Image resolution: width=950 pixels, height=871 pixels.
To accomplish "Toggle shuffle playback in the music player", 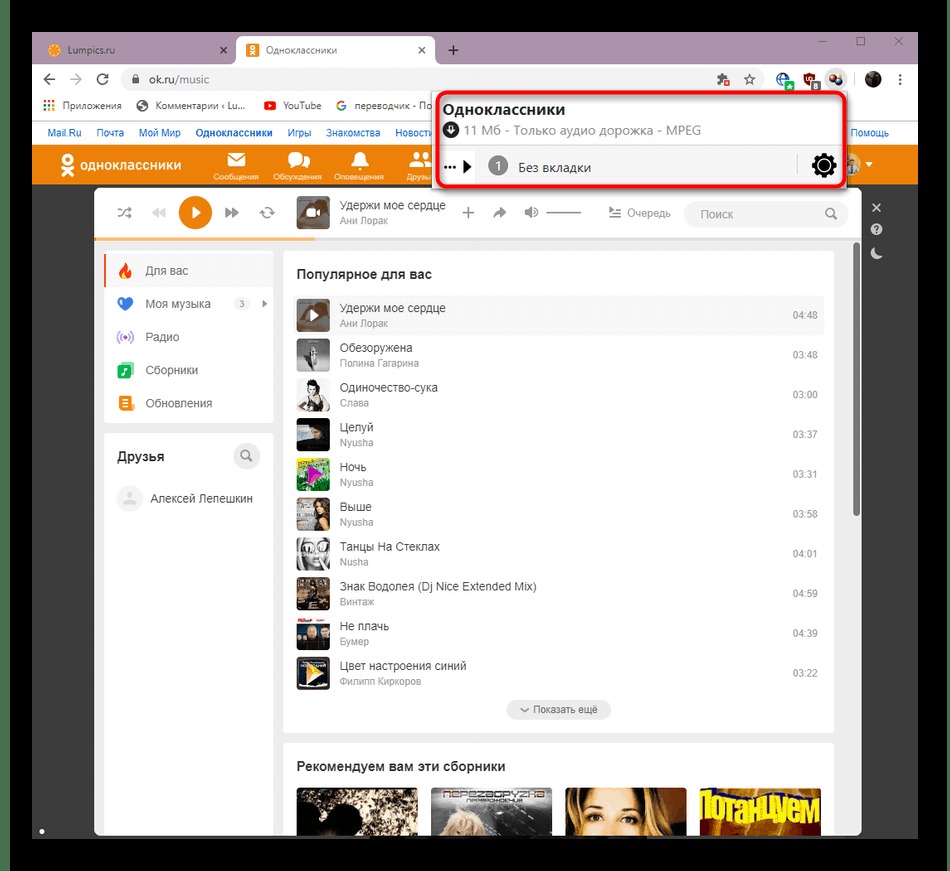I will (x=124, y=213).
